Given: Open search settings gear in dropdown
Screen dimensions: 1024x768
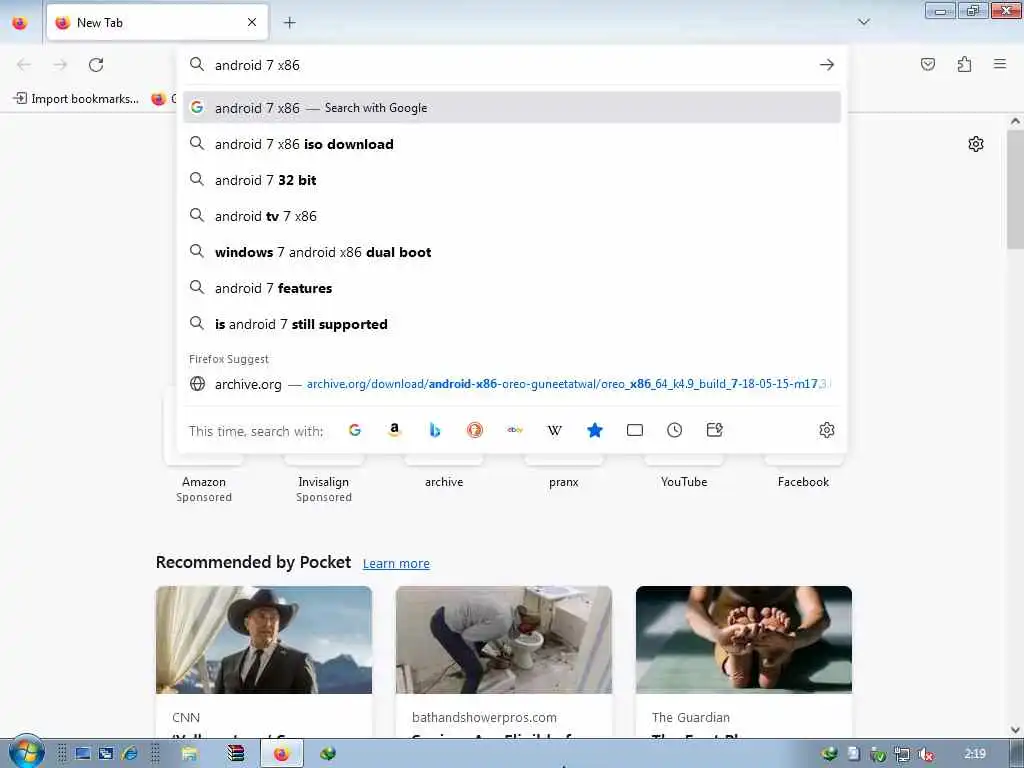Looking at the screenshot, I should [x=826, y=430].
